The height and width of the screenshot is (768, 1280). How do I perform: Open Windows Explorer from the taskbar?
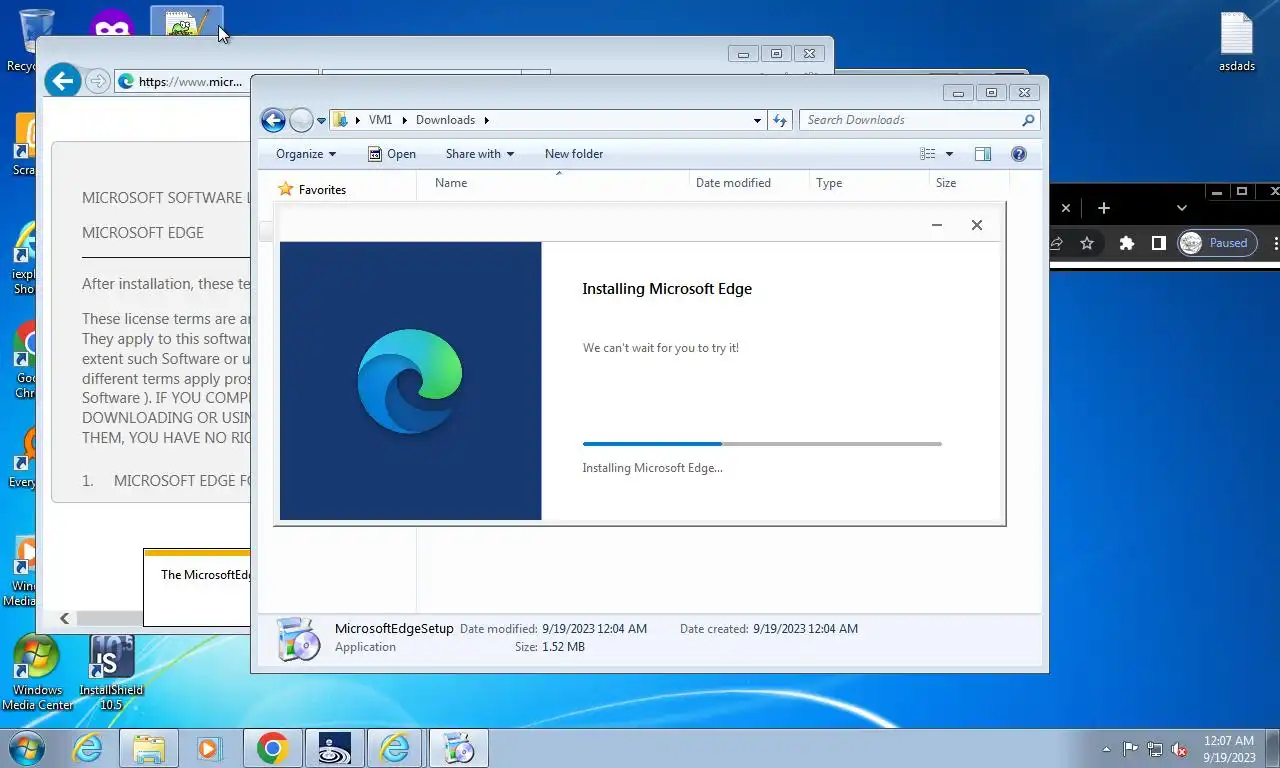pos(149,748)
